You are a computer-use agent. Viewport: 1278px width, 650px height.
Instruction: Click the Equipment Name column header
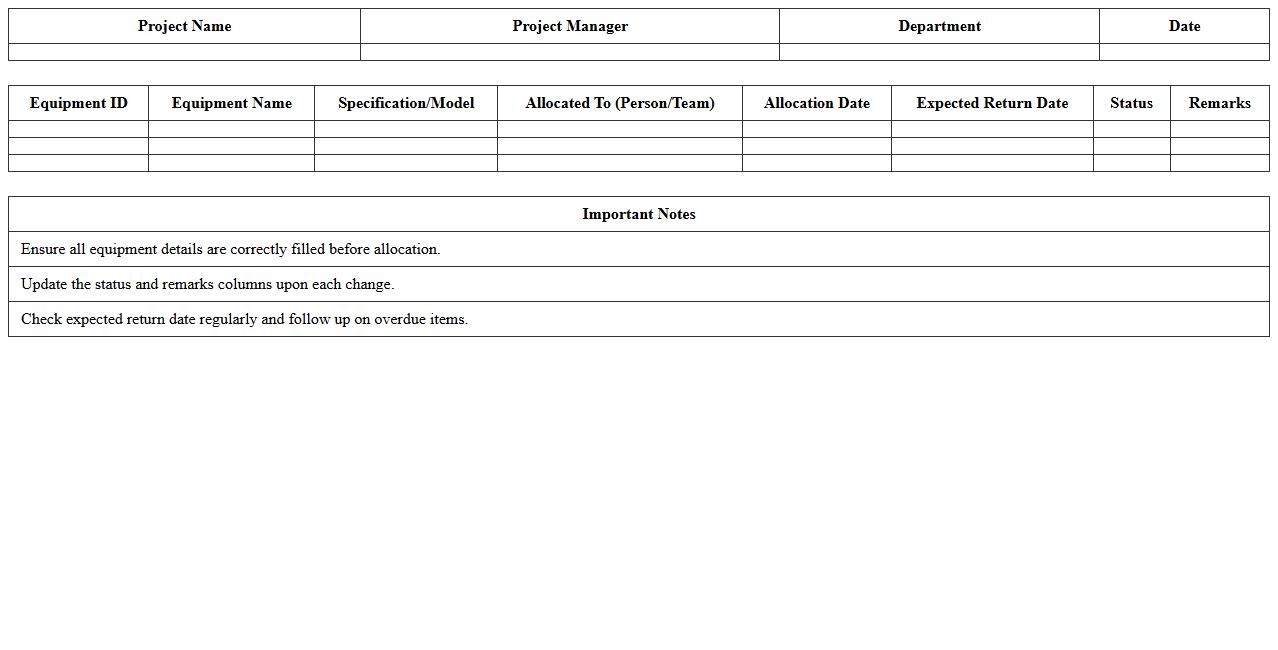[231, 103]
